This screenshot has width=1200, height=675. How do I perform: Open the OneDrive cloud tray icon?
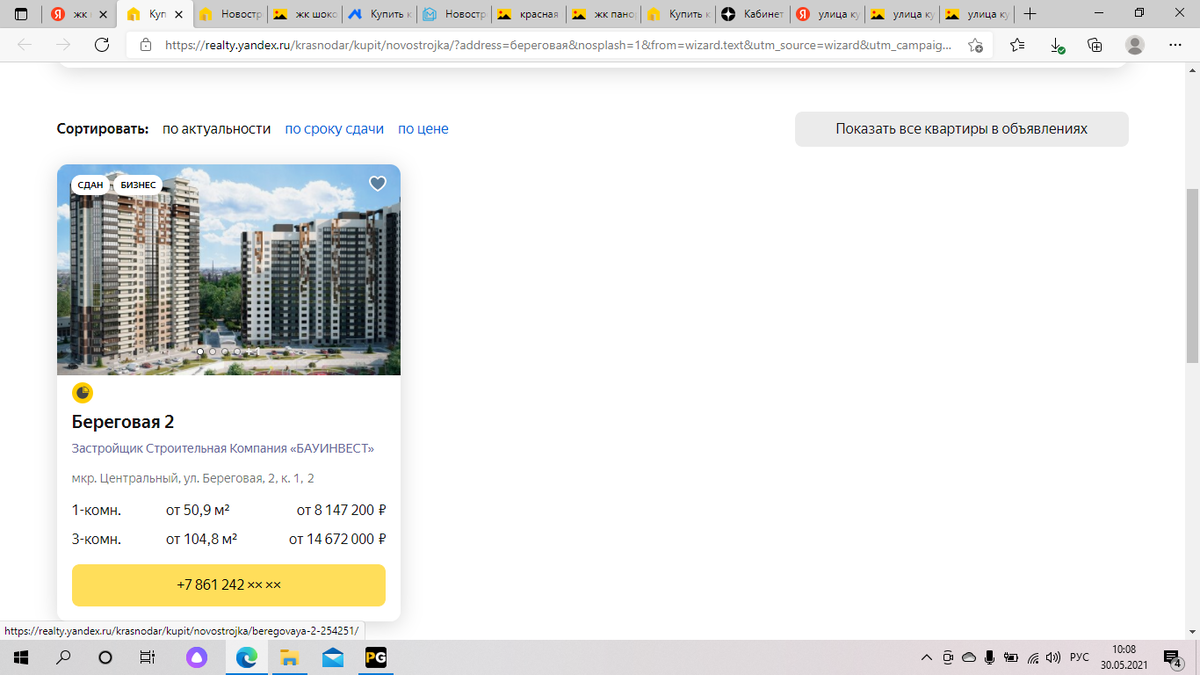tap(968, 658)
